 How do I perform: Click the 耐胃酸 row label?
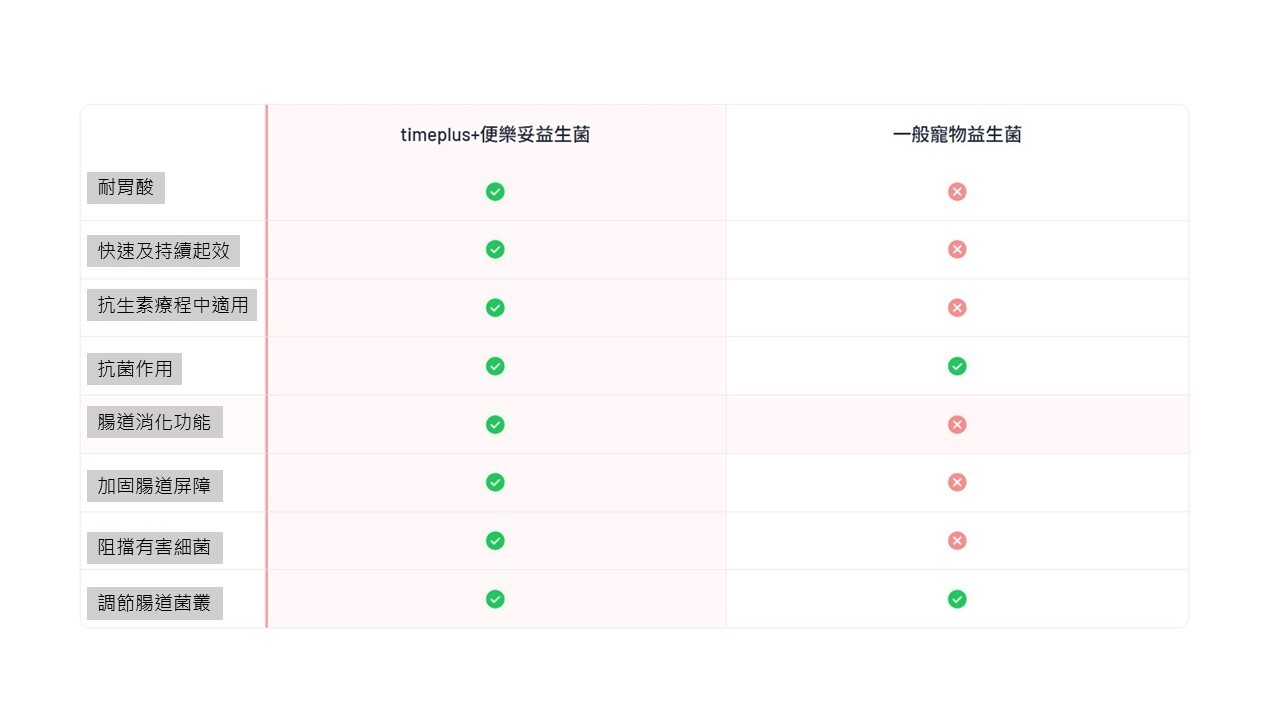126,187
